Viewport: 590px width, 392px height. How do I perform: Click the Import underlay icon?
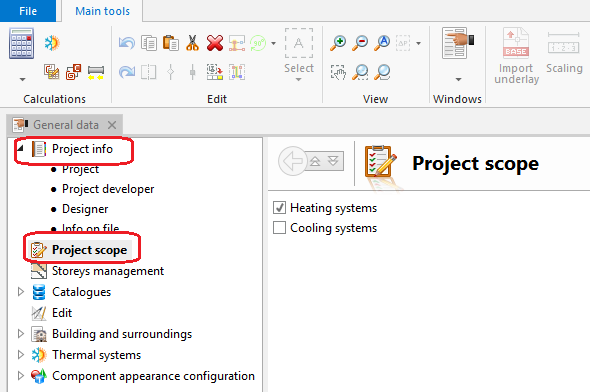coord(516,43)
